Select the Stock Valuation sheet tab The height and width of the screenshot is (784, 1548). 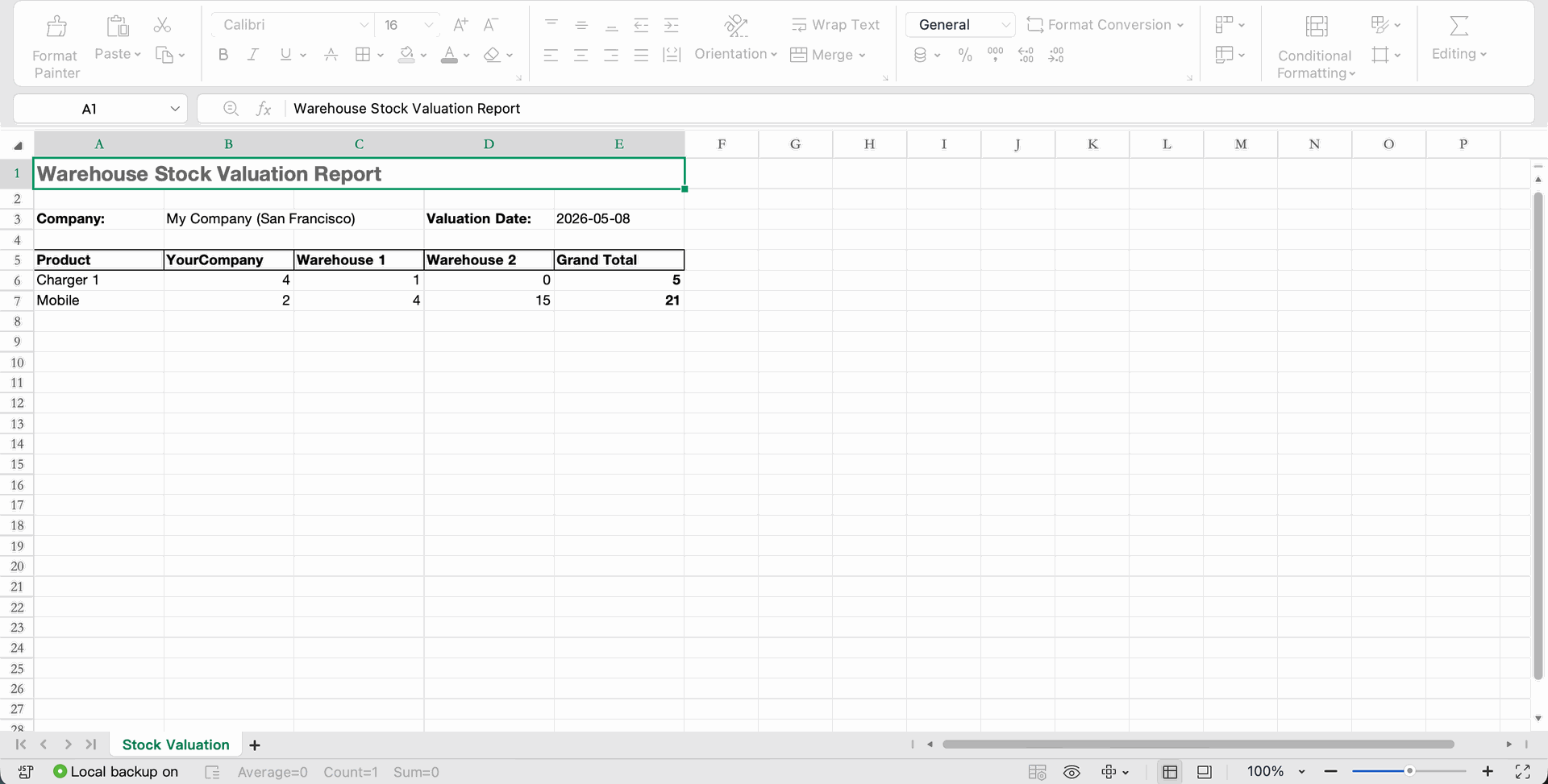176,745
